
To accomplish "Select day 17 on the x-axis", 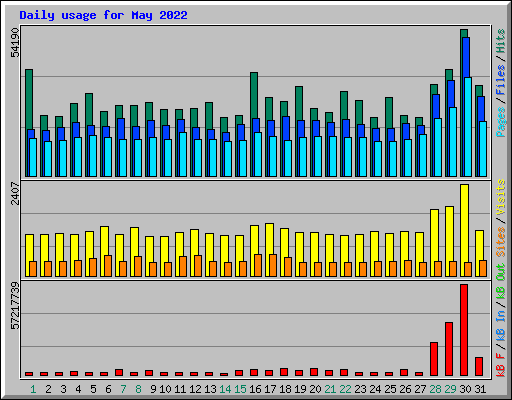I will point(270,389).
